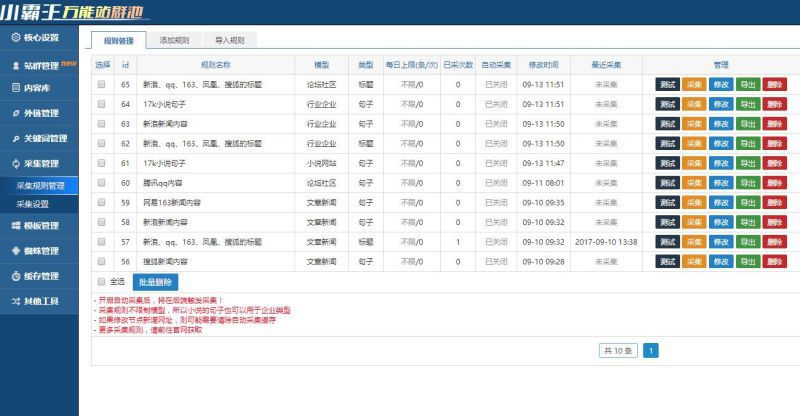Click the 站群管理 person icon in sidebar
800x416 pixels.
click(16, 65)
